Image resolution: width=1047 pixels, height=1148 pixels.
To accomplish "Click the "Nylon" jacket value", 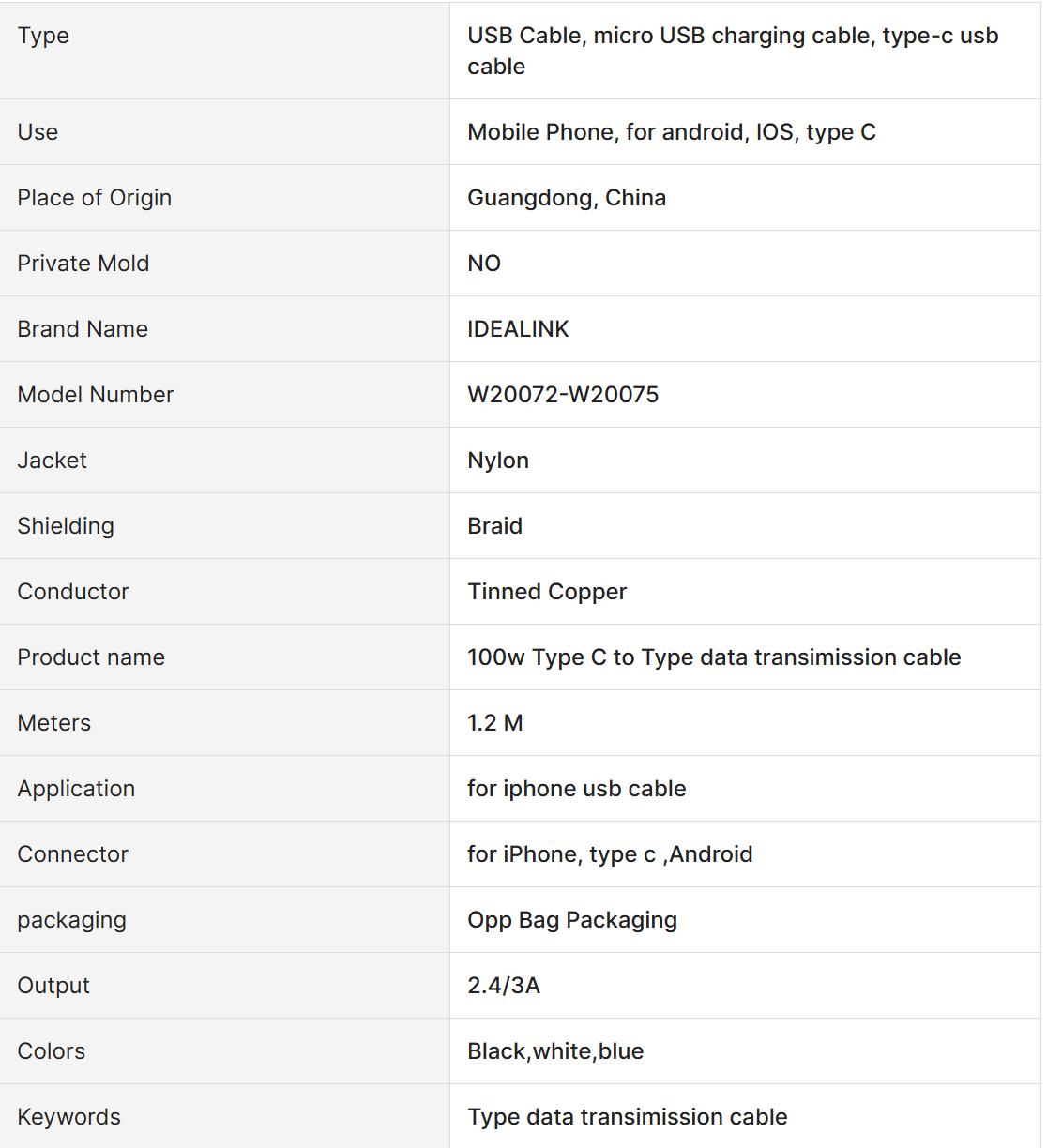I will click(498, 461).
